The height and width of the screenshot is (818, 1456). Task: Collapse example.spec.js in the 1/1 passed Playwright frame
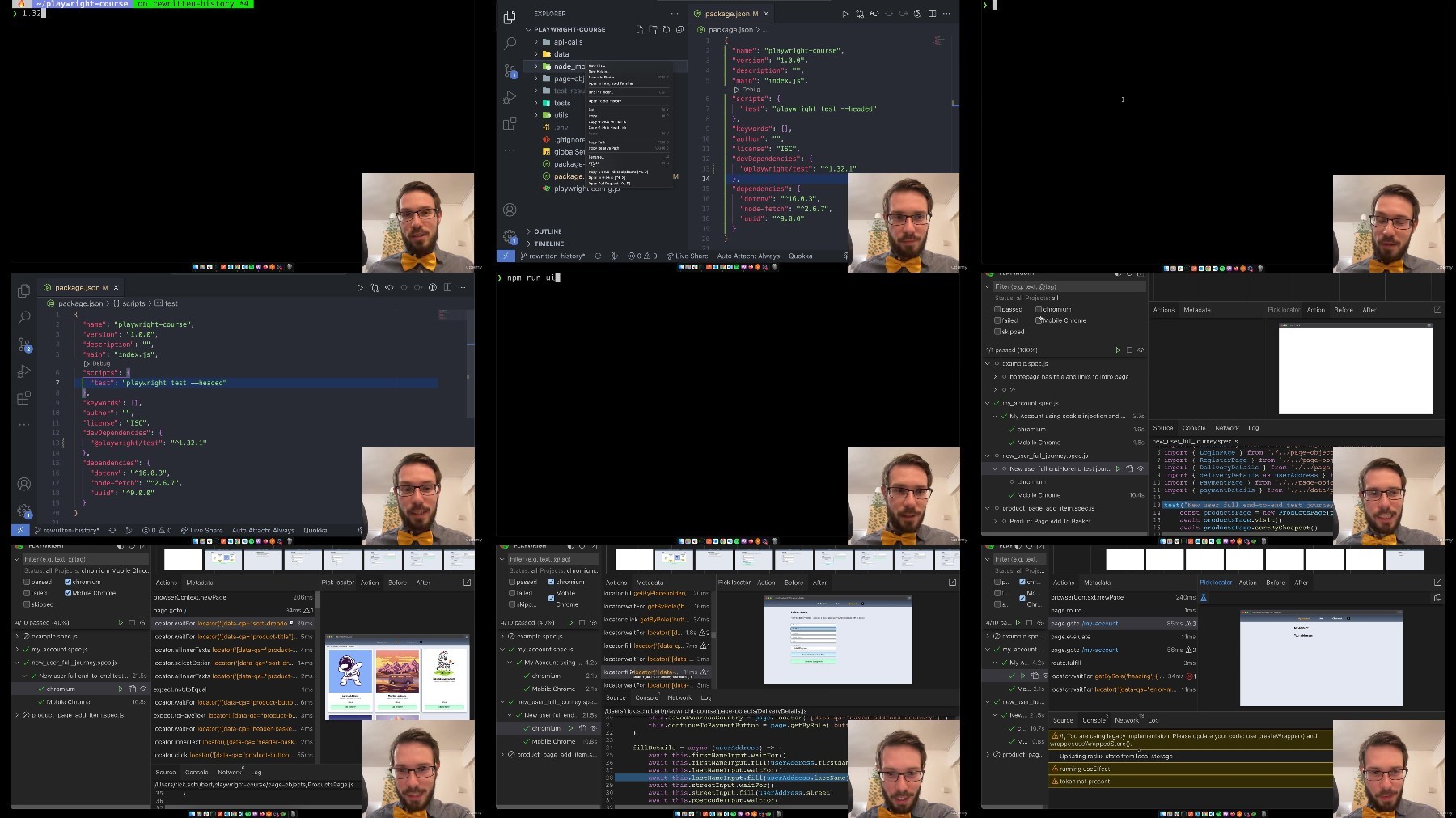(988, 363)
